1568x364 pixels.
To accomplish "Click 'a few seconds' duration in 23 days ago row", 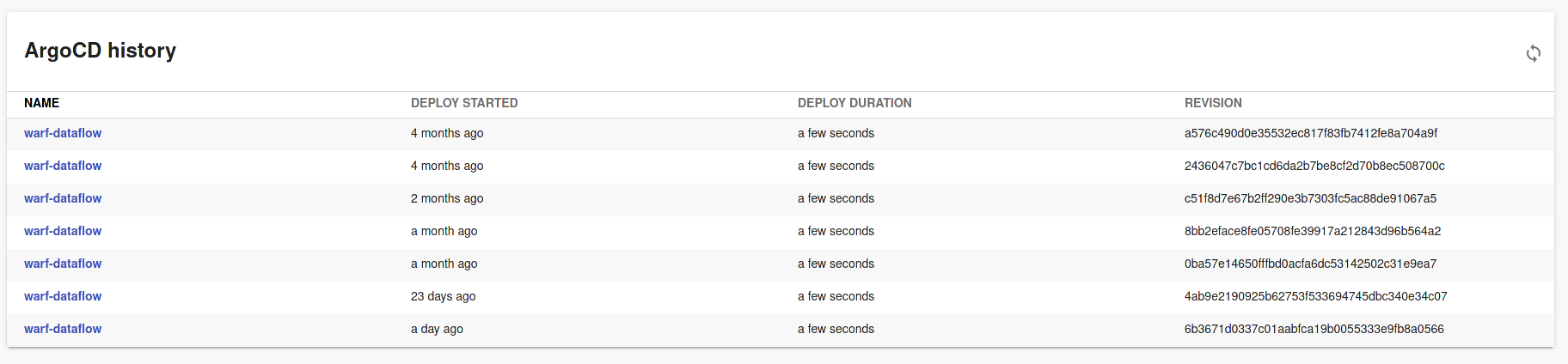I will pos(836,296).
